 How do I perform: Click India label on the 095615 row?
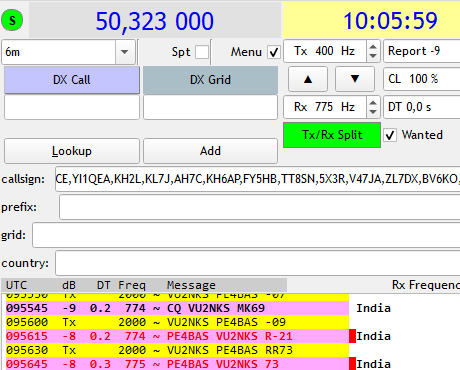373,336
